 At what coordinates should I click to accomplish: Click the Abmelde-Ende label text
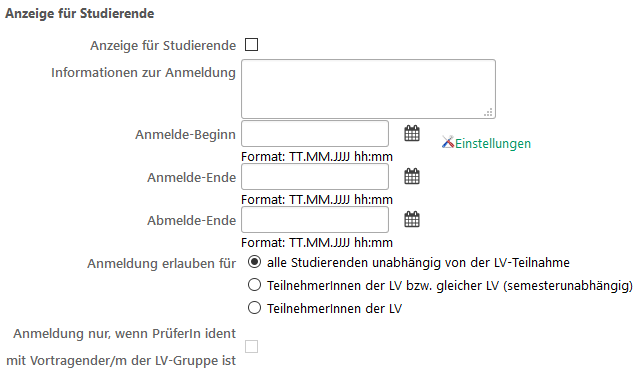click(x=191, y=220)
